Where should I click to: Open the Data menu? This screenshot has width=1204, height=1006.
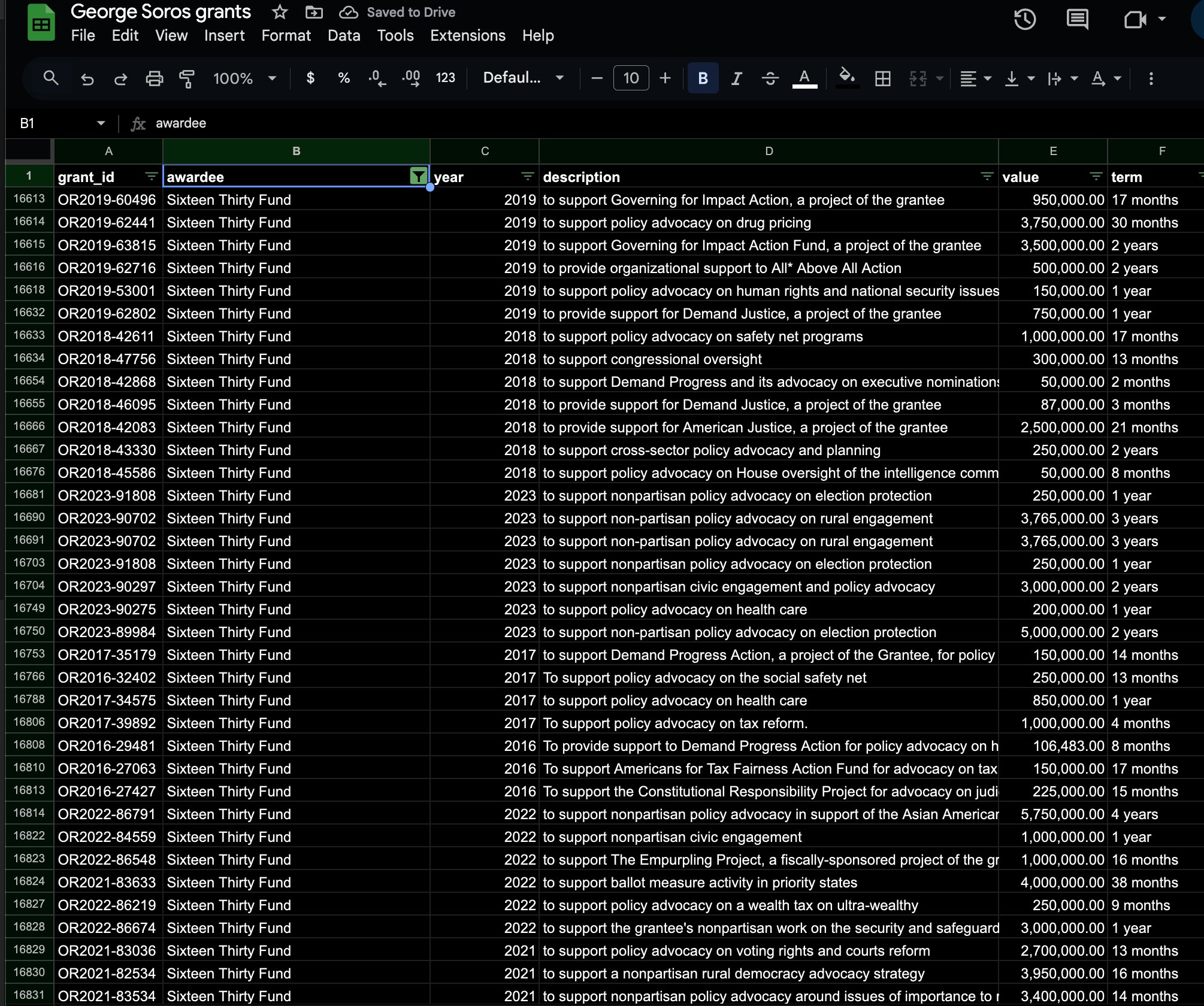344,36
